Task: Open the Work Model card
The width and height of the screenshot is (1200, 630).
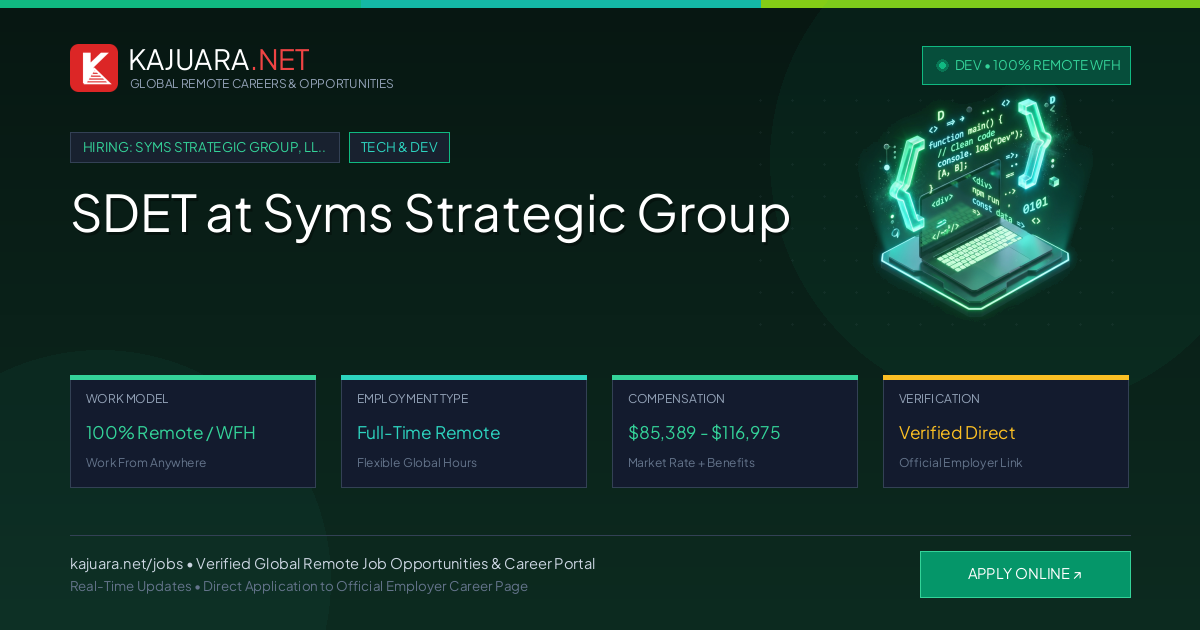Action: (x=193, y=432)
